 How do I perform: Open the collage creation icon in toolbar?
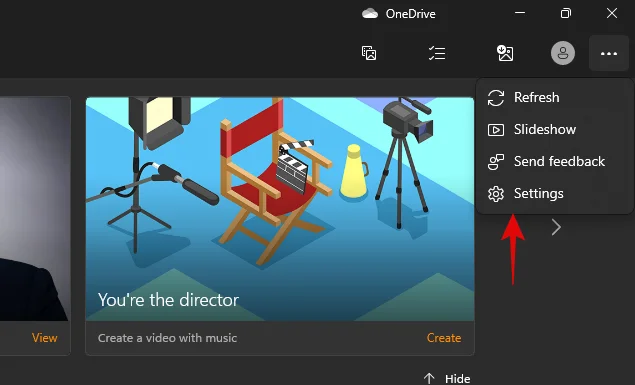[369, 53]
